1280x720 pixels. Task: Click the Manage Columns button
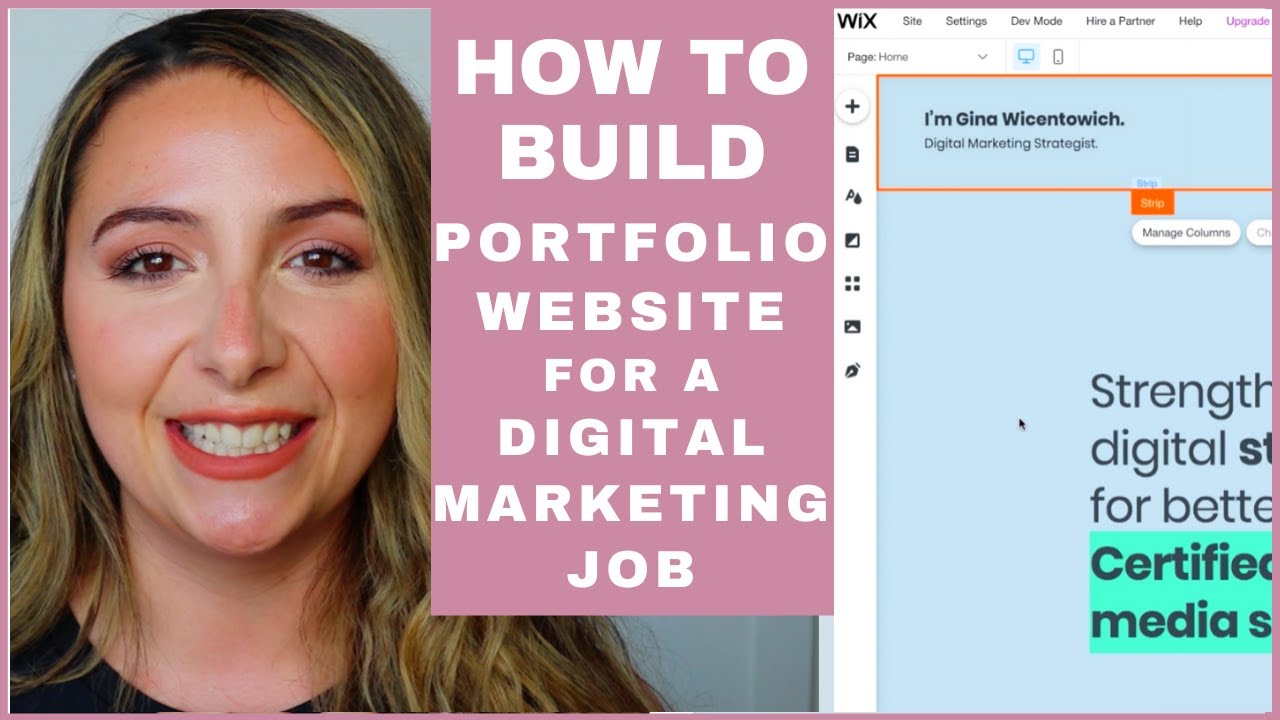[1186, 233]
